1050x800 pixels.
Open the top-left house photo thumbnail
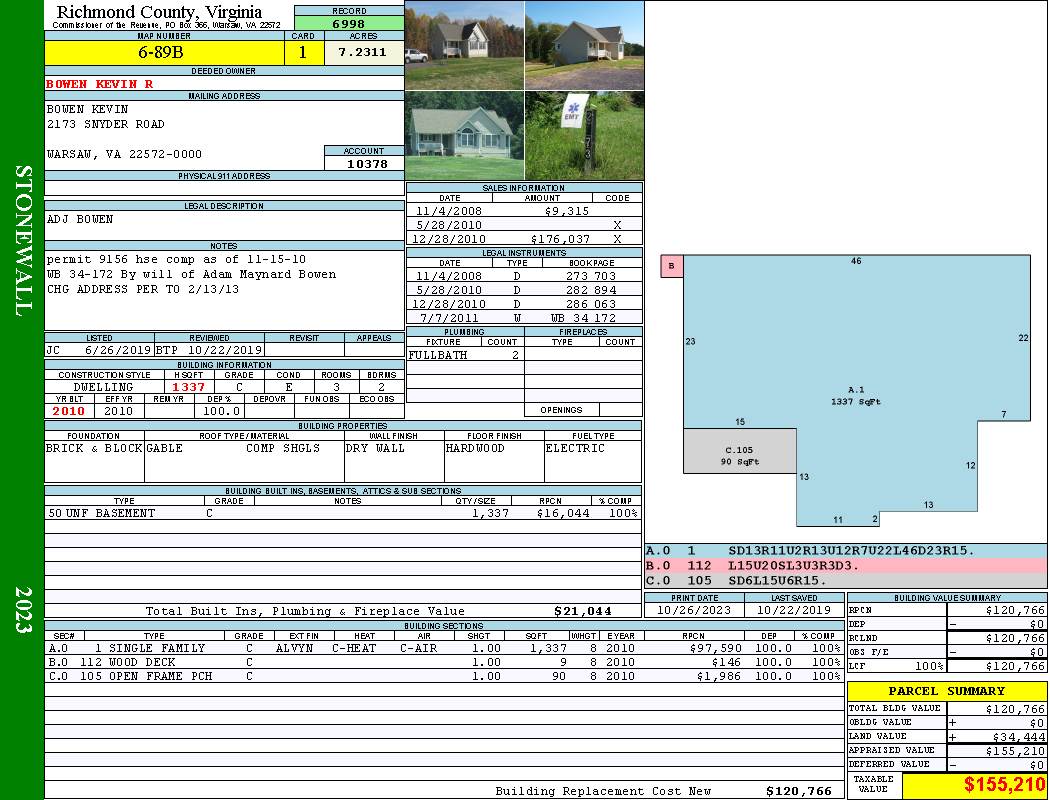click(x=465, y=45)
